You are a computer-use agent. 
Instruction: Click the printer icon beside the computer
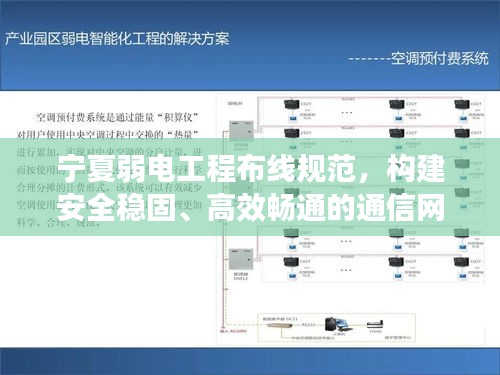coord(375,324)
